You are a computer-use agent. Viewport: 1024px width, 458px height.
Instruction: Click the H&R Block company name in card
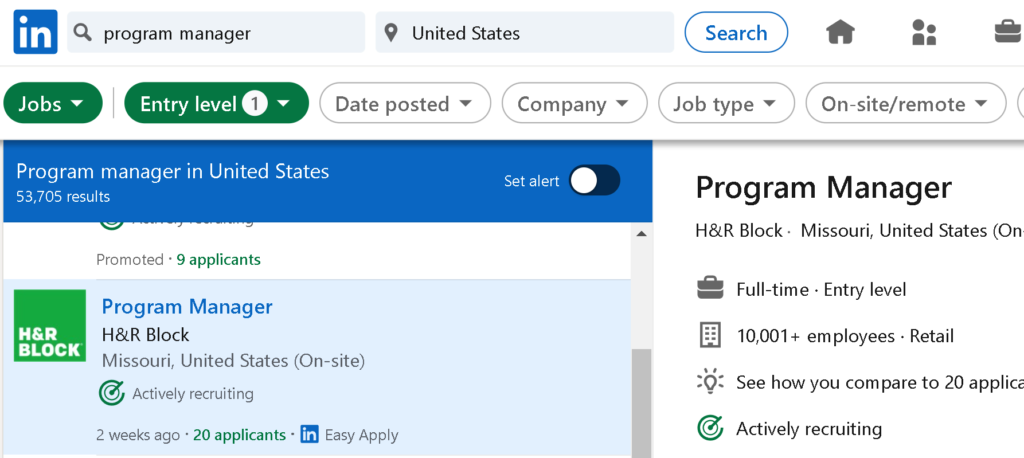click(146, 335)
